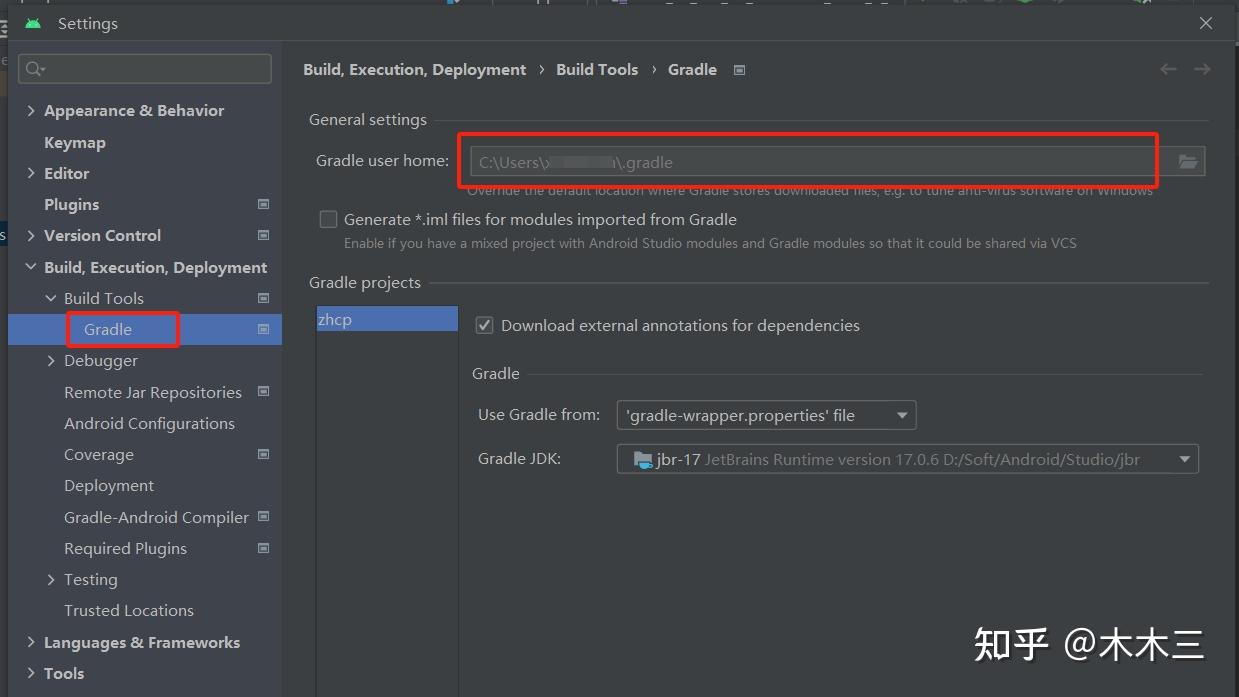Viewport: 1239px width, 697px height.
Task: Expand the Testing section
Action: click(x=52, y=579)
